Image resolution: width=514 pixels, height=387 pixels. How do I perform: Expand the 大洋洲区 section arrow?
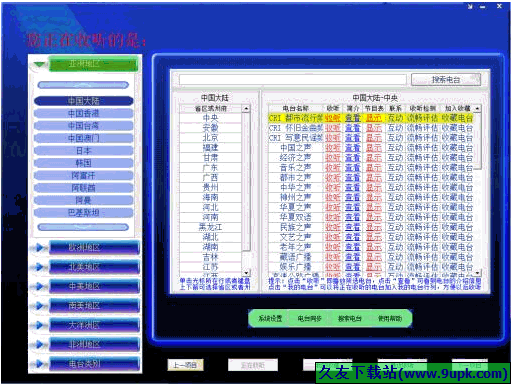(39, 325)
